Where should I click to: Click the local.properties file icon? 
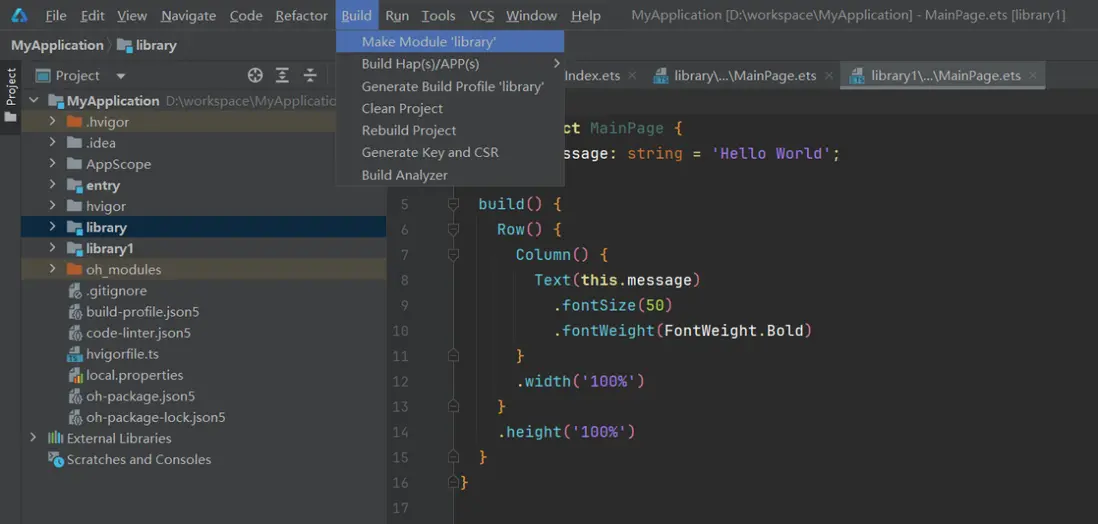75,375
